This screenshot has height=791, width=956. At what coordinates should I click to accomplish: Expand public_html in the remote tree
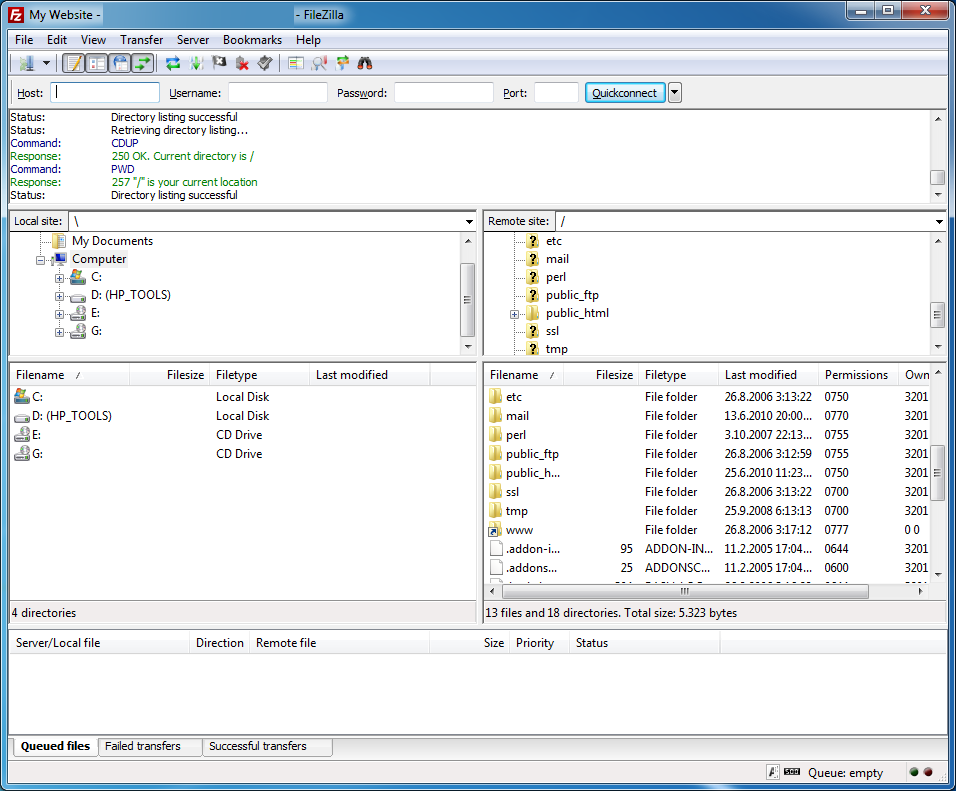click(x=515, y=315)
